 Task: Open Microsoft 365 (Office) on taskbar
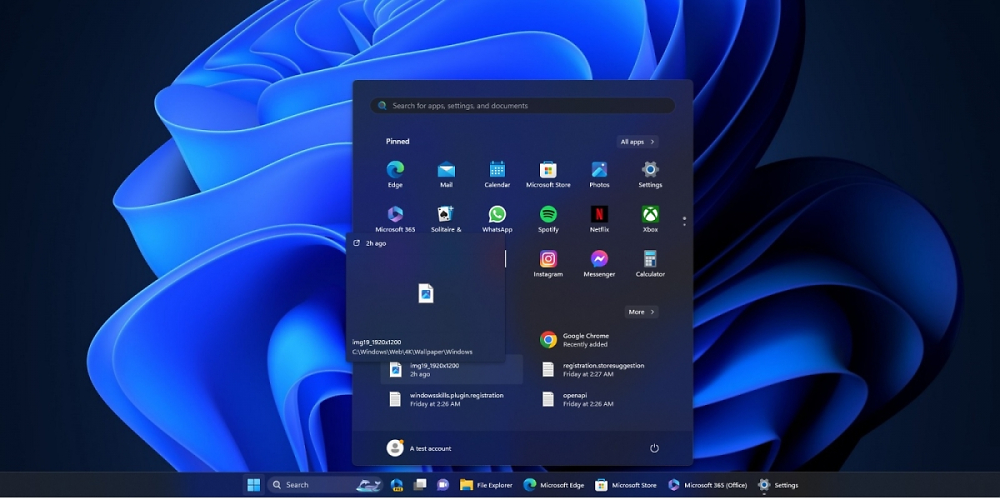pyautogui.click(x=707, y=485)
